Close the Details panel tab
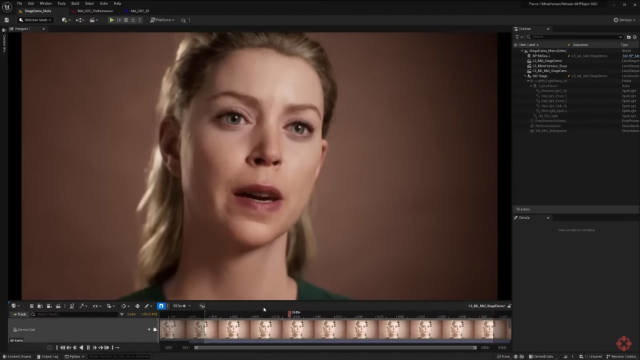Screen dimensions: 640x360 point(548,218)
